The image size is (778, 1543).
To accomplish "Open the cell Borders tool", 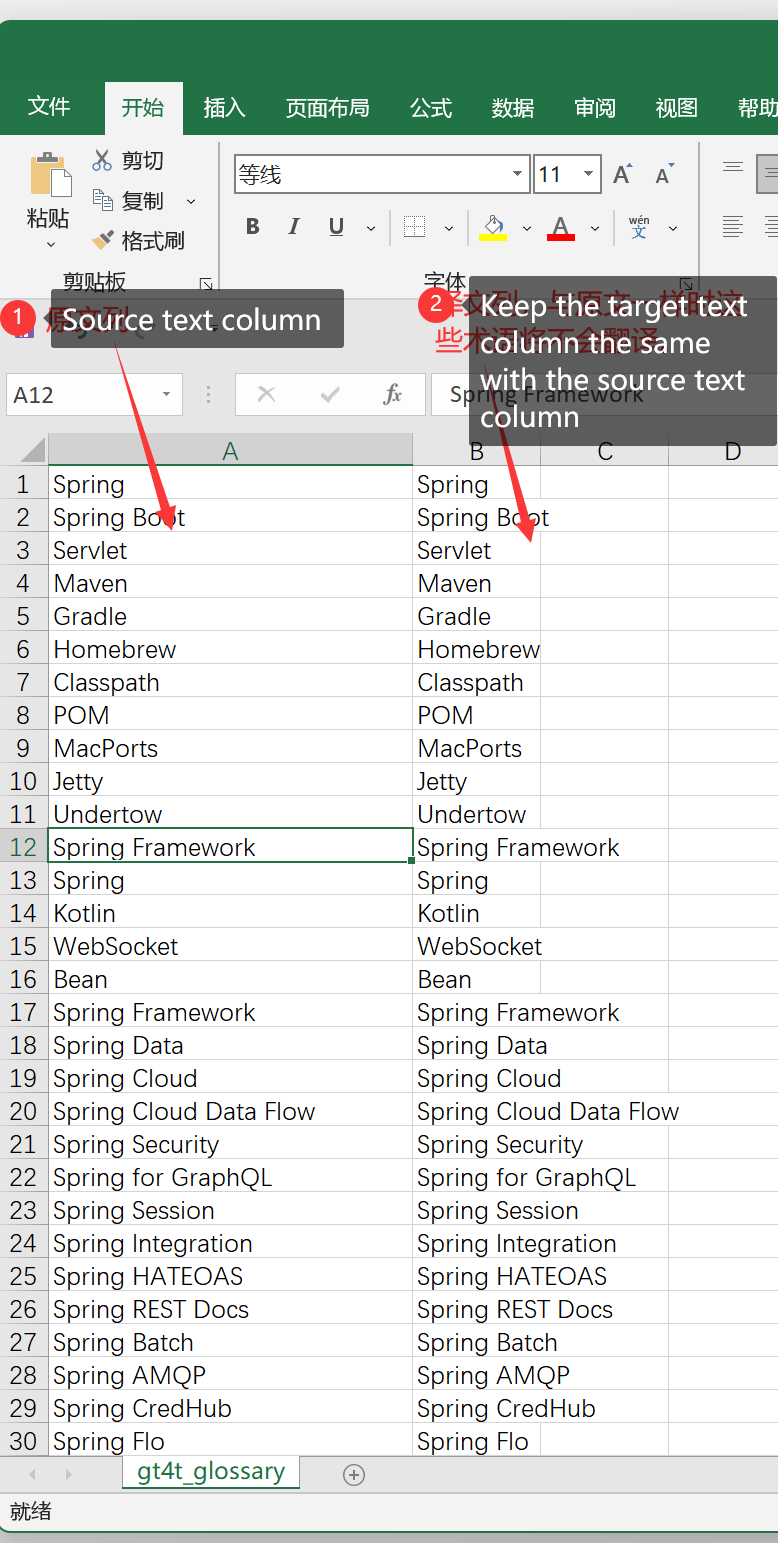I will pos(414,228).
